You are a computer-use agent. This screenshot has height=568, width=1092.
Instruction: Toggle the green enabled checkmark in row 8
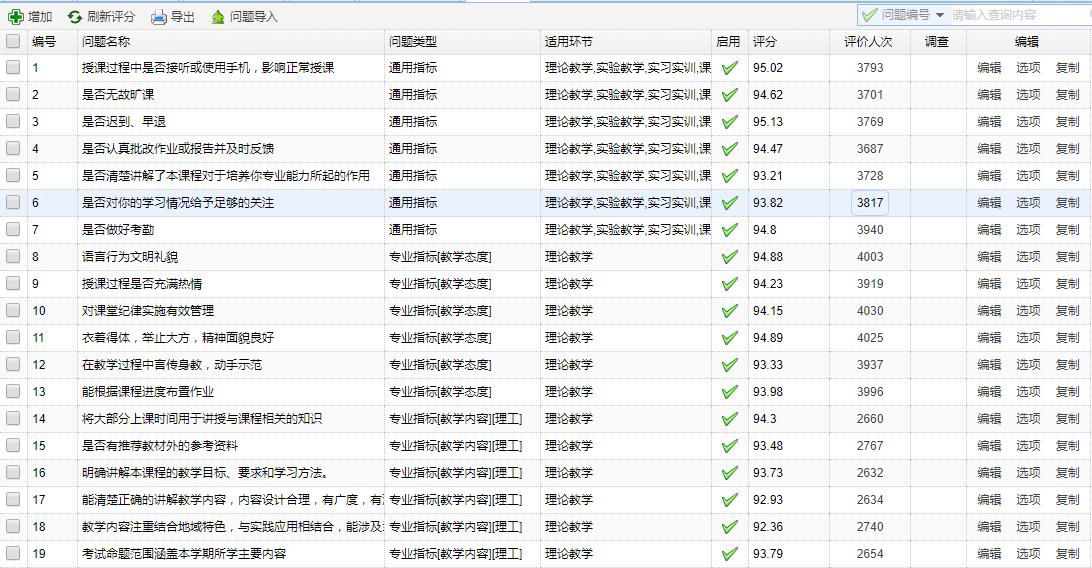click(730, 257)
